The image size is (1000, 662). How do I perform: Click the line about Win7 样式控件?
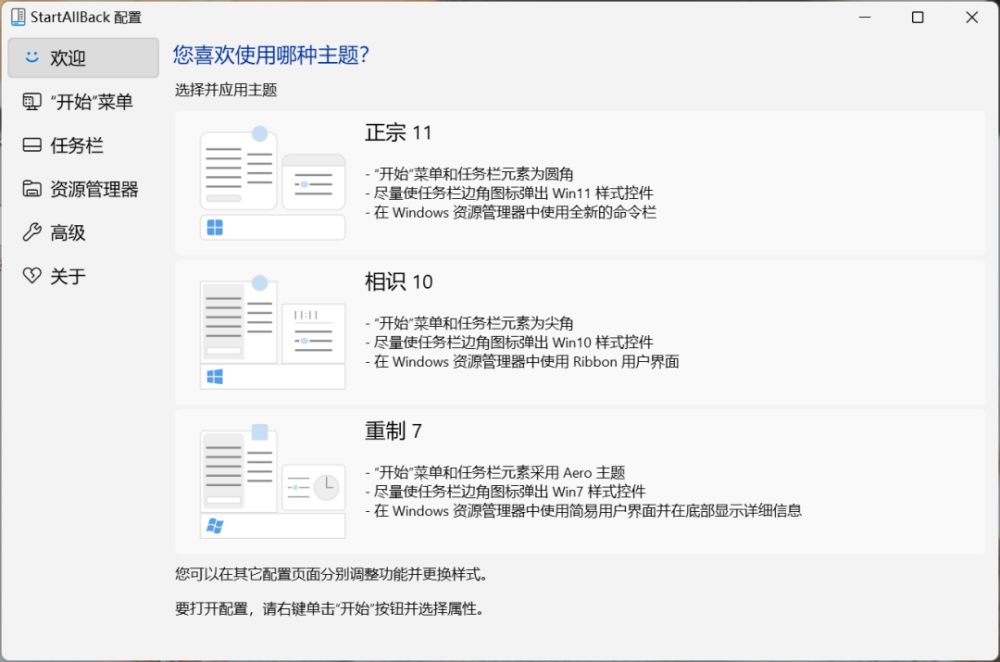(505, 492)
